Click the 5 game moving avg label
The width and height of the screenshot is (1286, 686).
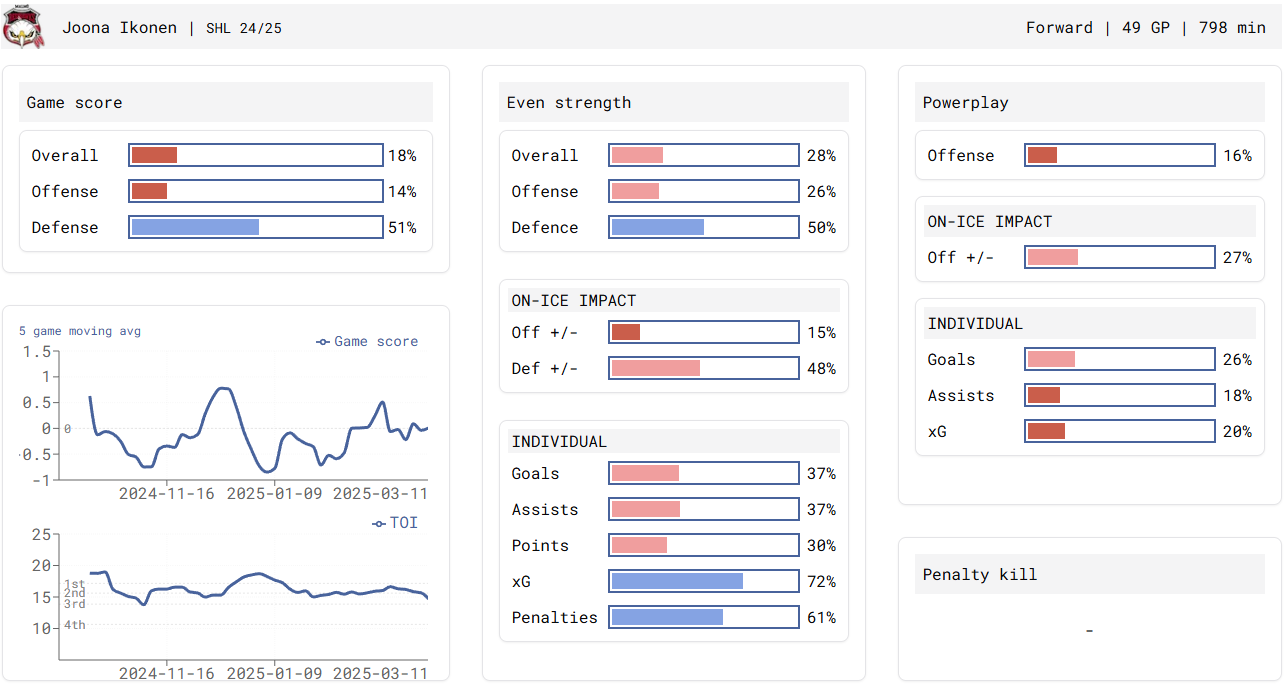pyautogui.click(x=80, y=331)
